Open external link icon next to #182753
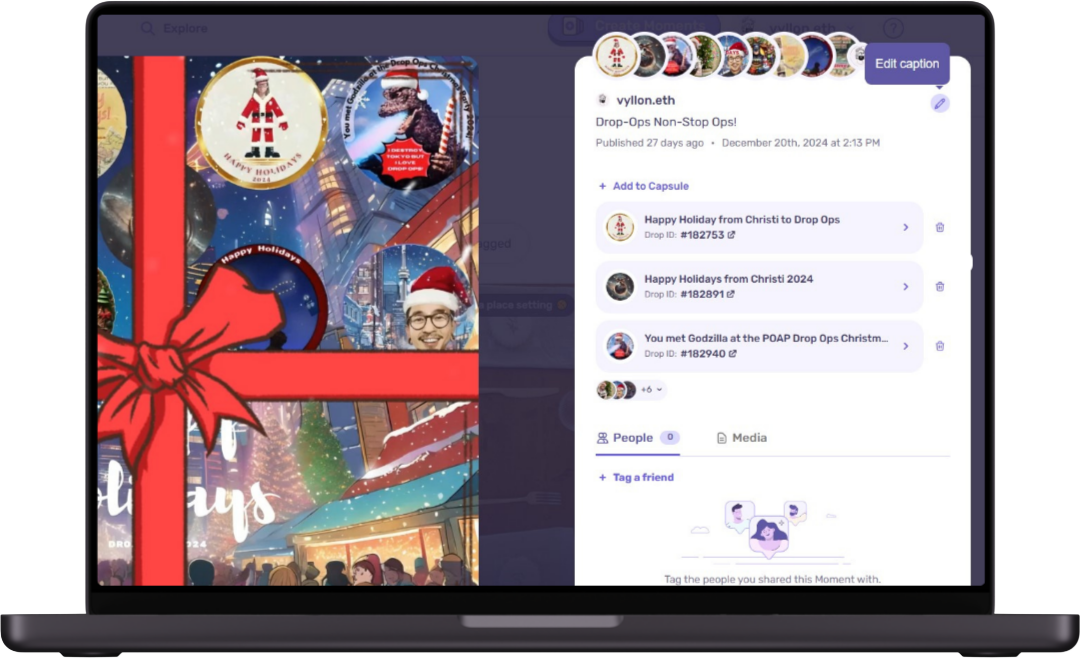 (731, 235)
